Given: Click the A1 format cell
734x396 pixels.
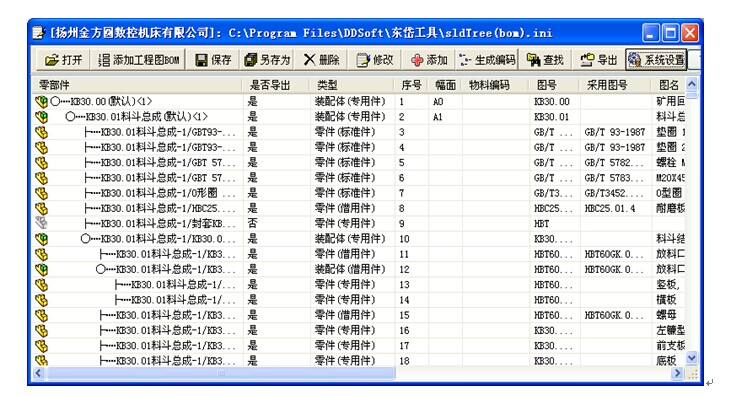Looking at the screenshot, I should click(438, 117).
